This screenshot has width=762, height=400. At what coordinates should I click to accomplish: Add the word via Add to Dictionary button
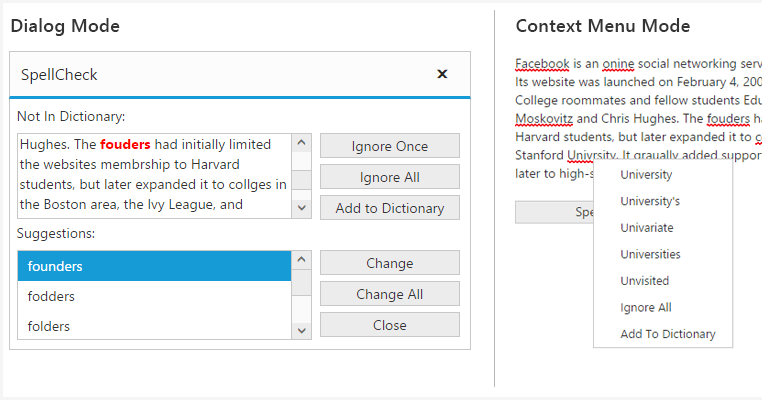click(x=389, y=208)
